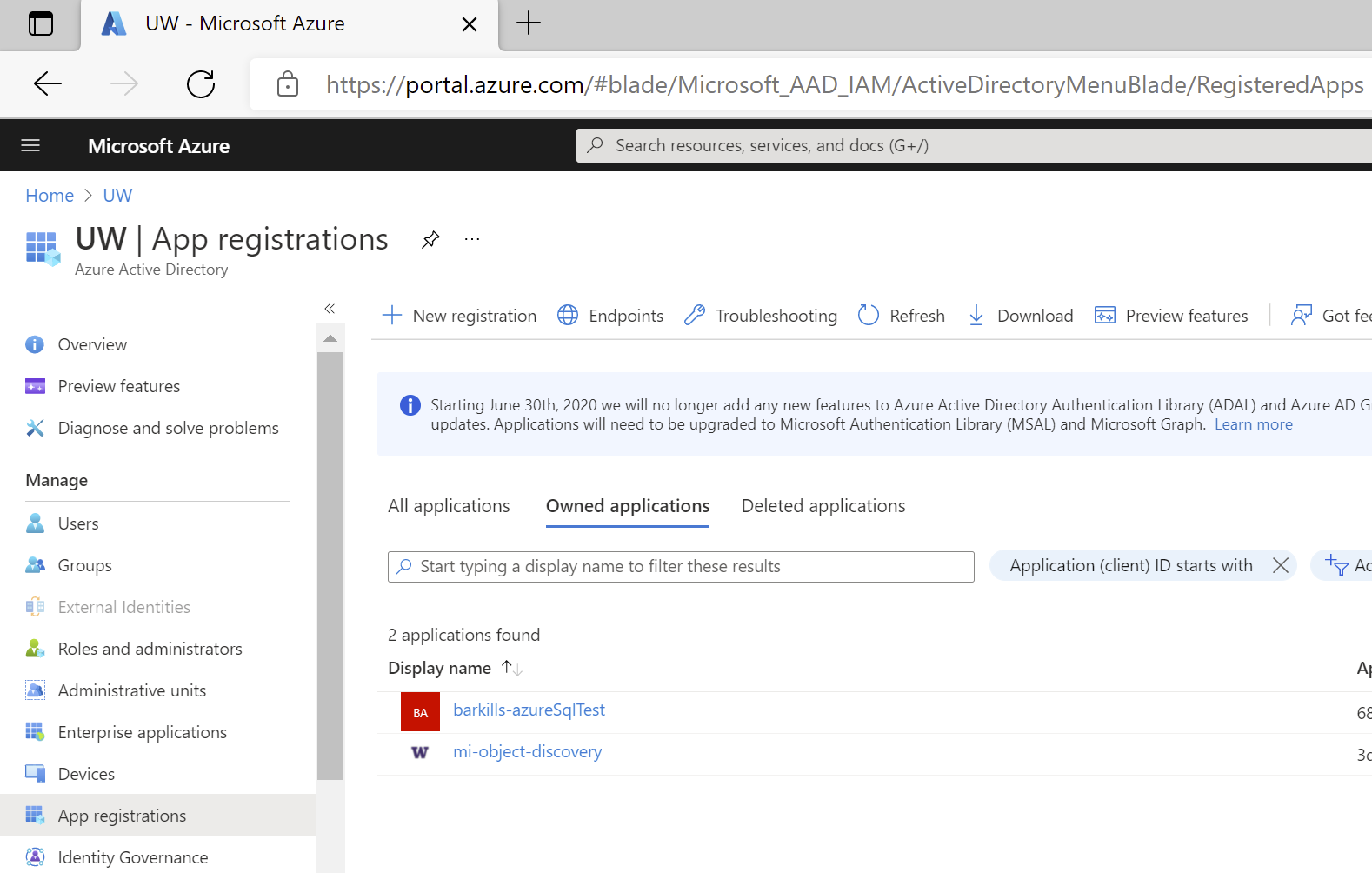Refresh the app registrations list
Screen dimensions: 1372x873
click(x=902, y=316)
